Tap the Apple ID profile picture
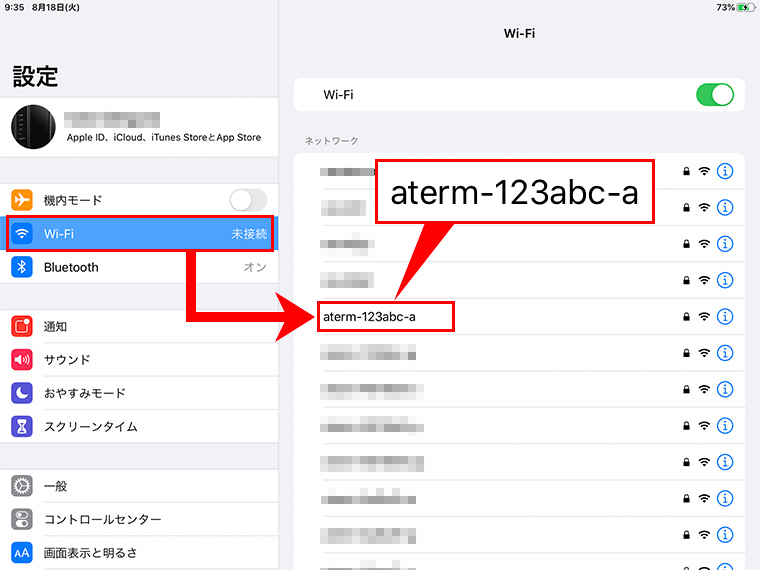 (x=33, y=127)
